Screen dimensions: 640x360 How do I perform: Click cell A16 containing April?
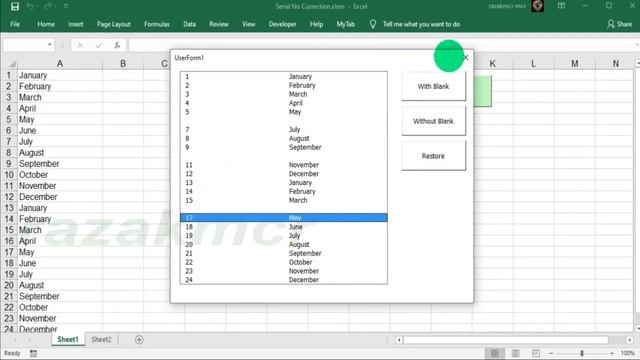tap(60, 241)
